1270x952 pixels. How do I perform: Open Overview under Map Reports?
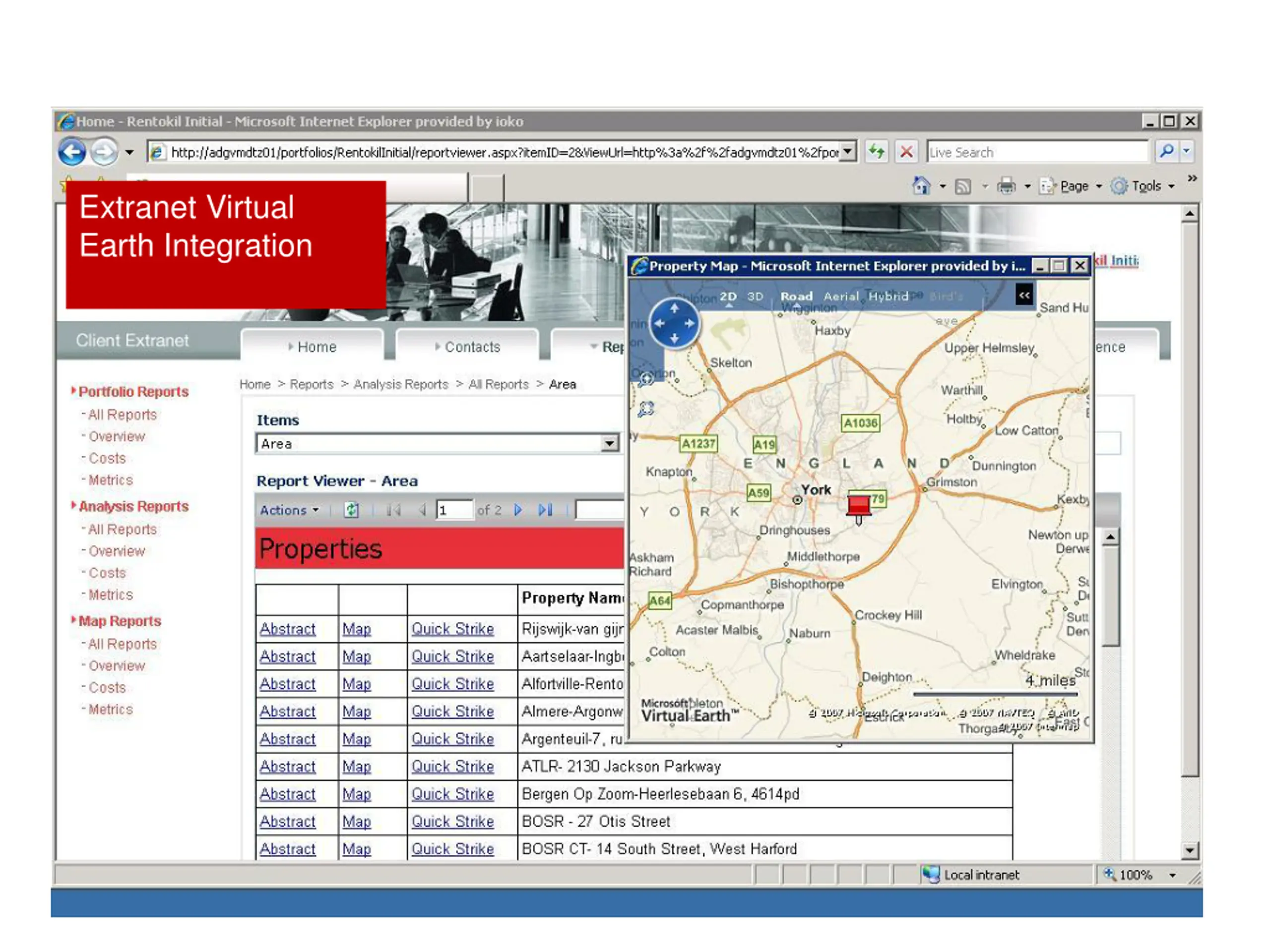click(x=117, y=665)
